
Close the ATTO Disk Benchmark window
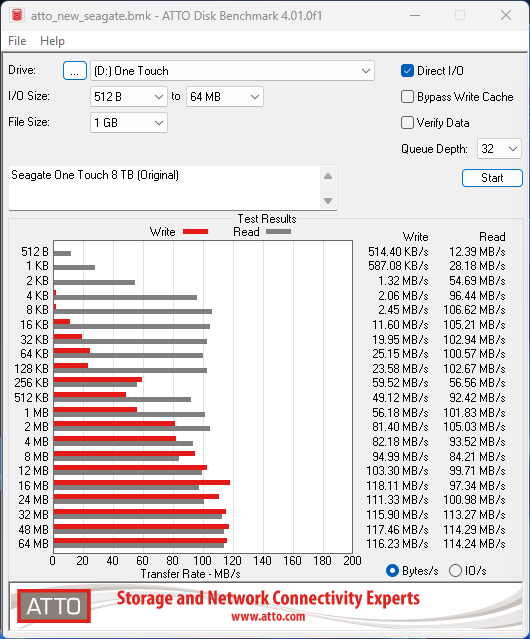(506, 15)
